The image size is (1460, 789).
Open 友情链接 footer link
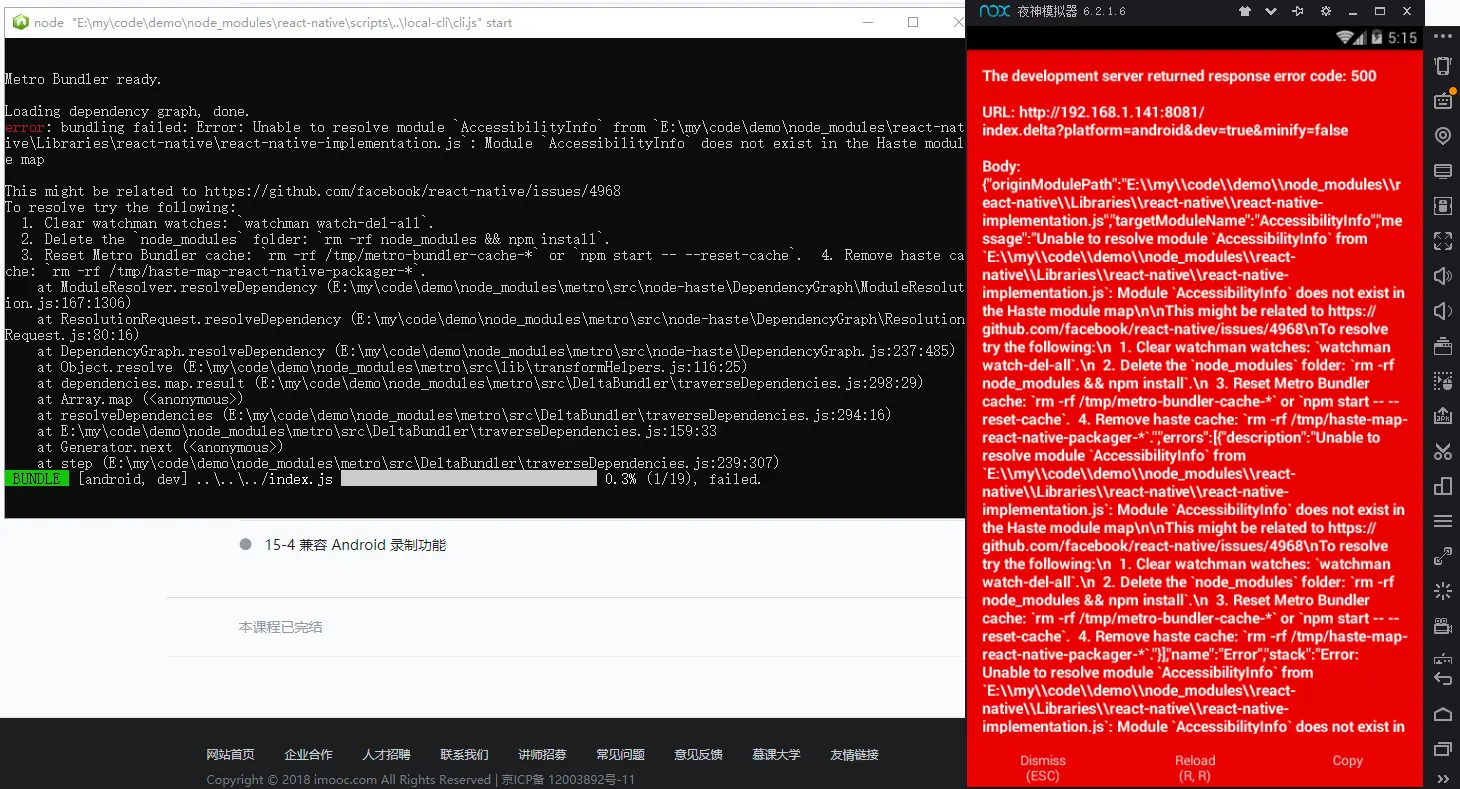(x=854, y=754)
